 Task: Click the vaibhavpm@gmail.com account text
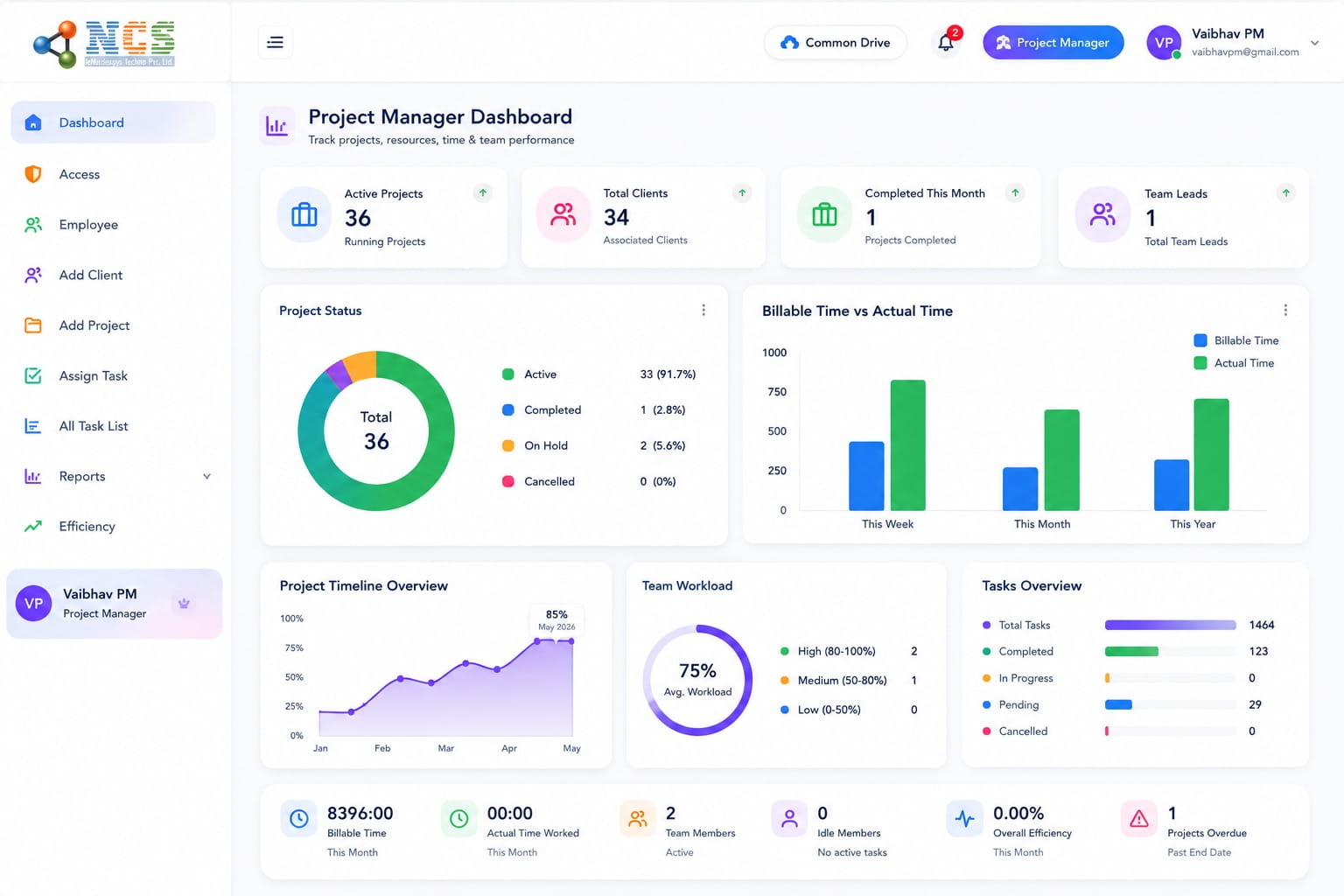pyautogui.click(x=1245, y=52)
